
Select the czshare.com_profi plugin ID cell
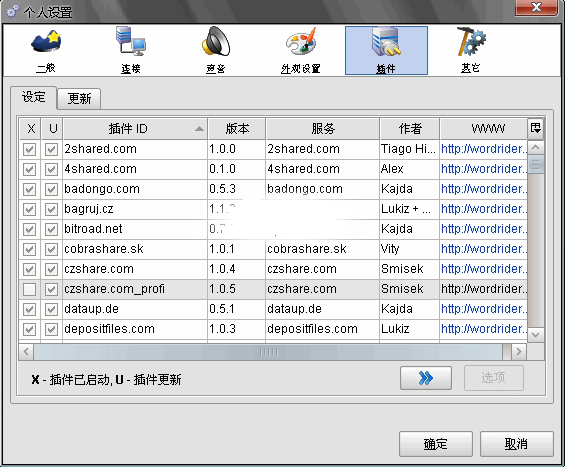[135, 289]
